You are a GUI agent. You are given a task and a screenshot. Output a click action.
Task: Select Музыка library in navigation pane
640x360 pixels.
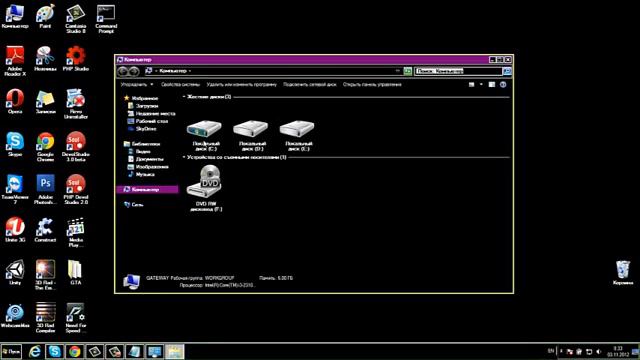tap(141, 174)
